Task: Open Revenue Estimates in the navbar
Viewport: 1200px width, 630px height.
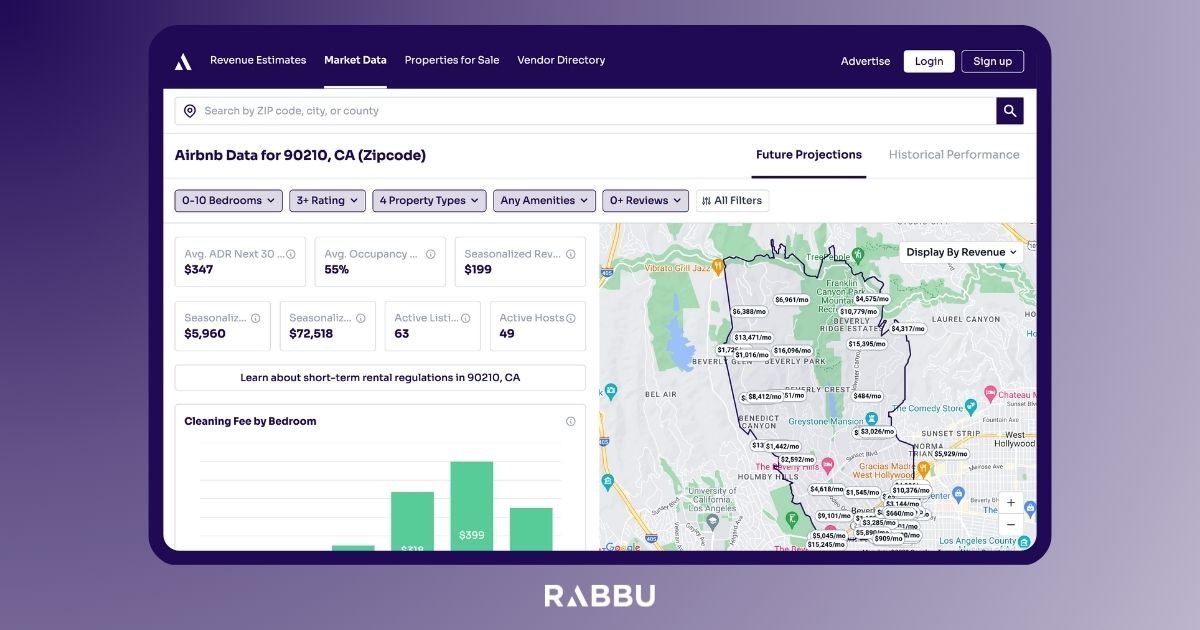Action: tap(258, 60)
